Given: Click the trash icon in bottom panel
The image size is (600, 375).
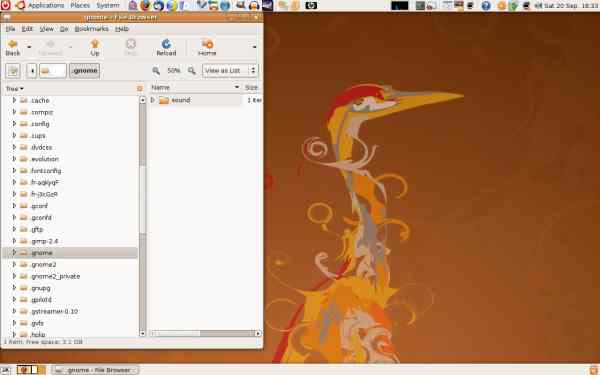Looking at the screenshot, I should pos(594,370).
